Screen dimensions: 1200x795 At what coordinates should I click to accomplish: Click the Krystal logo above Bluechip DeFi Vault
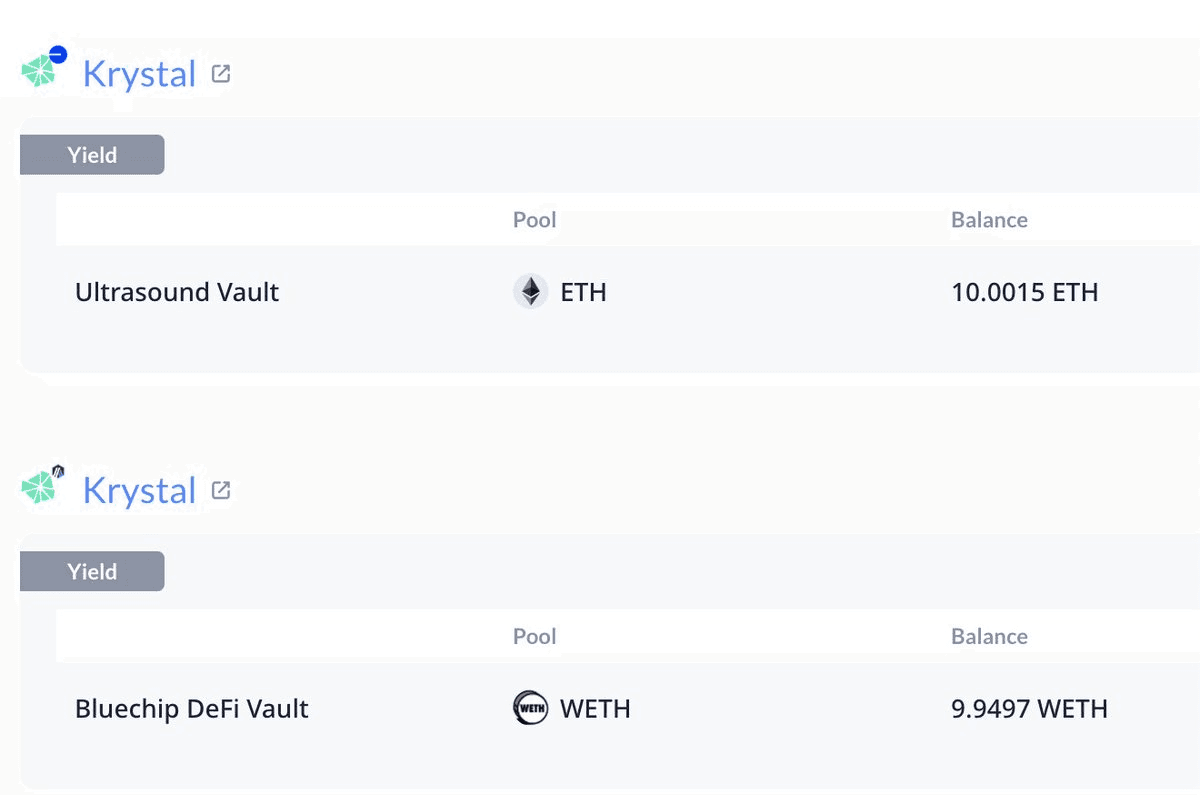(39, 488)
